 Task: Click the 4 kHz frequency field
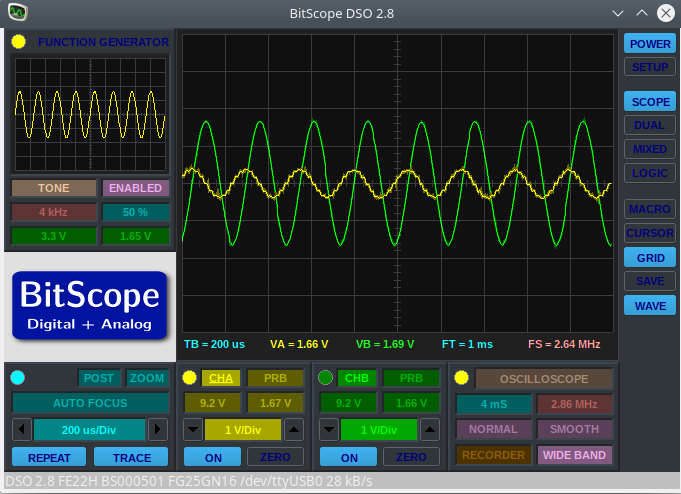[54, 212]
